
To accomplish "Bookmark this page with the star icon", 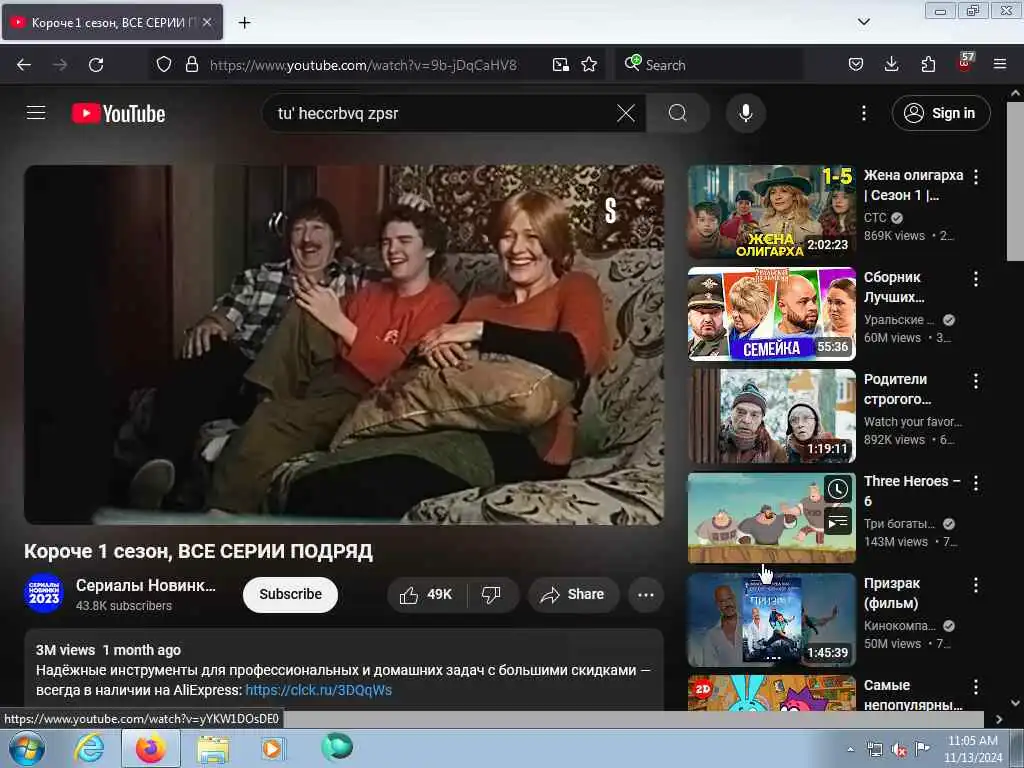I will click(x=589, y=65).
